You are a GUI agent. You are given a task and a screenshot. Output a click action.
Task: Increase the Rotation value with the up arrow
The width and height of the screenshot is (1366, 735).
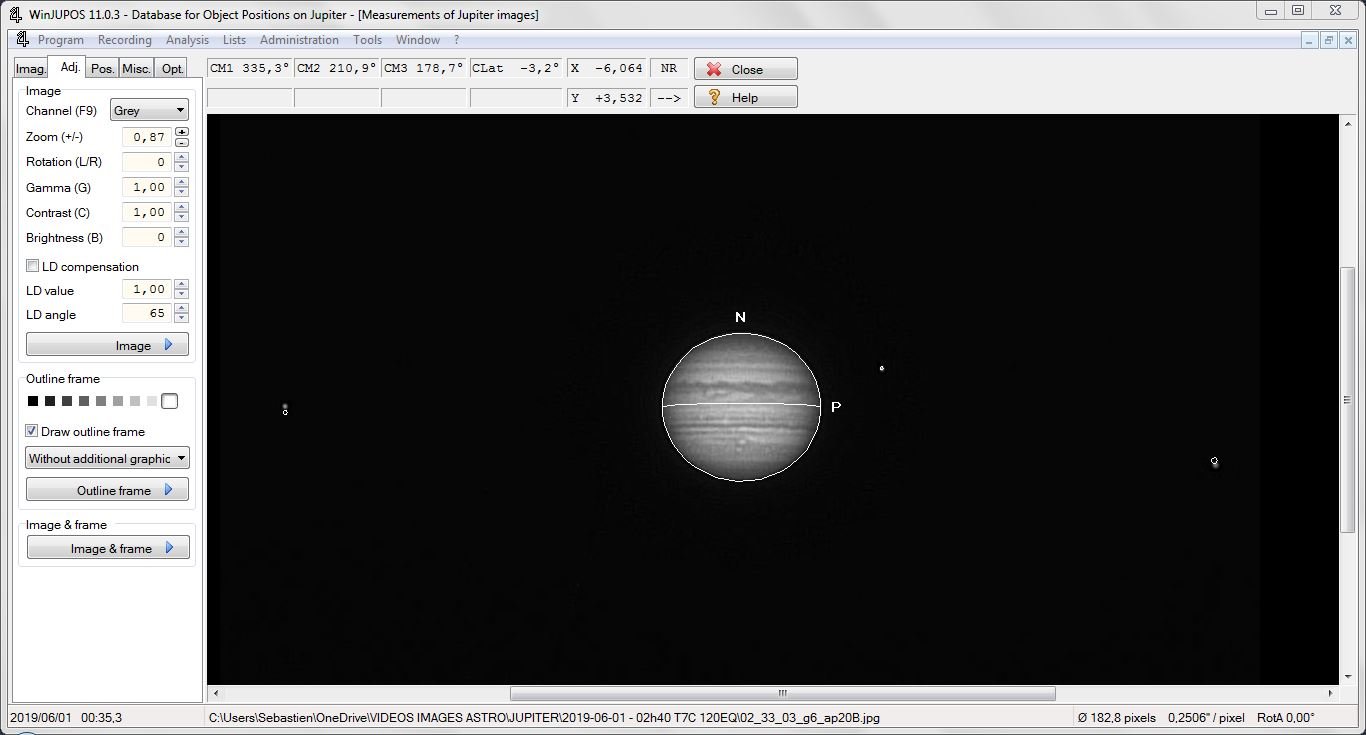pyautogui.click(x=181, y=157)
